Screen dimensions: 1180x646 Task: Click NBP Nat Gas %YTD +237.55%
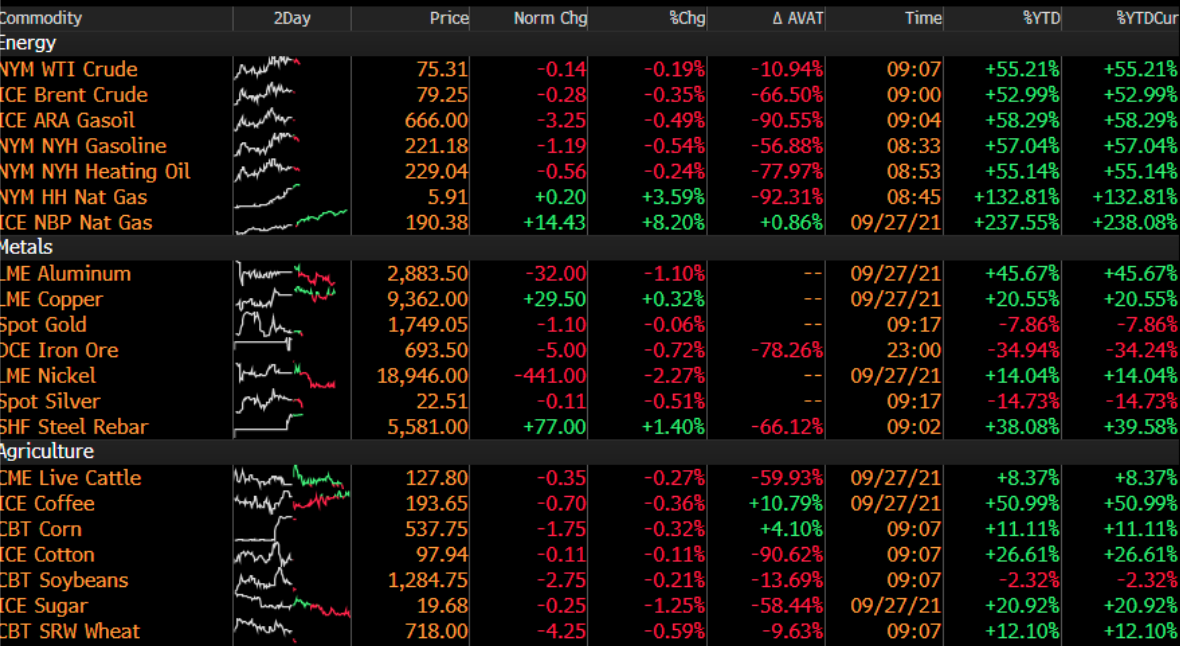[1017, 223]
